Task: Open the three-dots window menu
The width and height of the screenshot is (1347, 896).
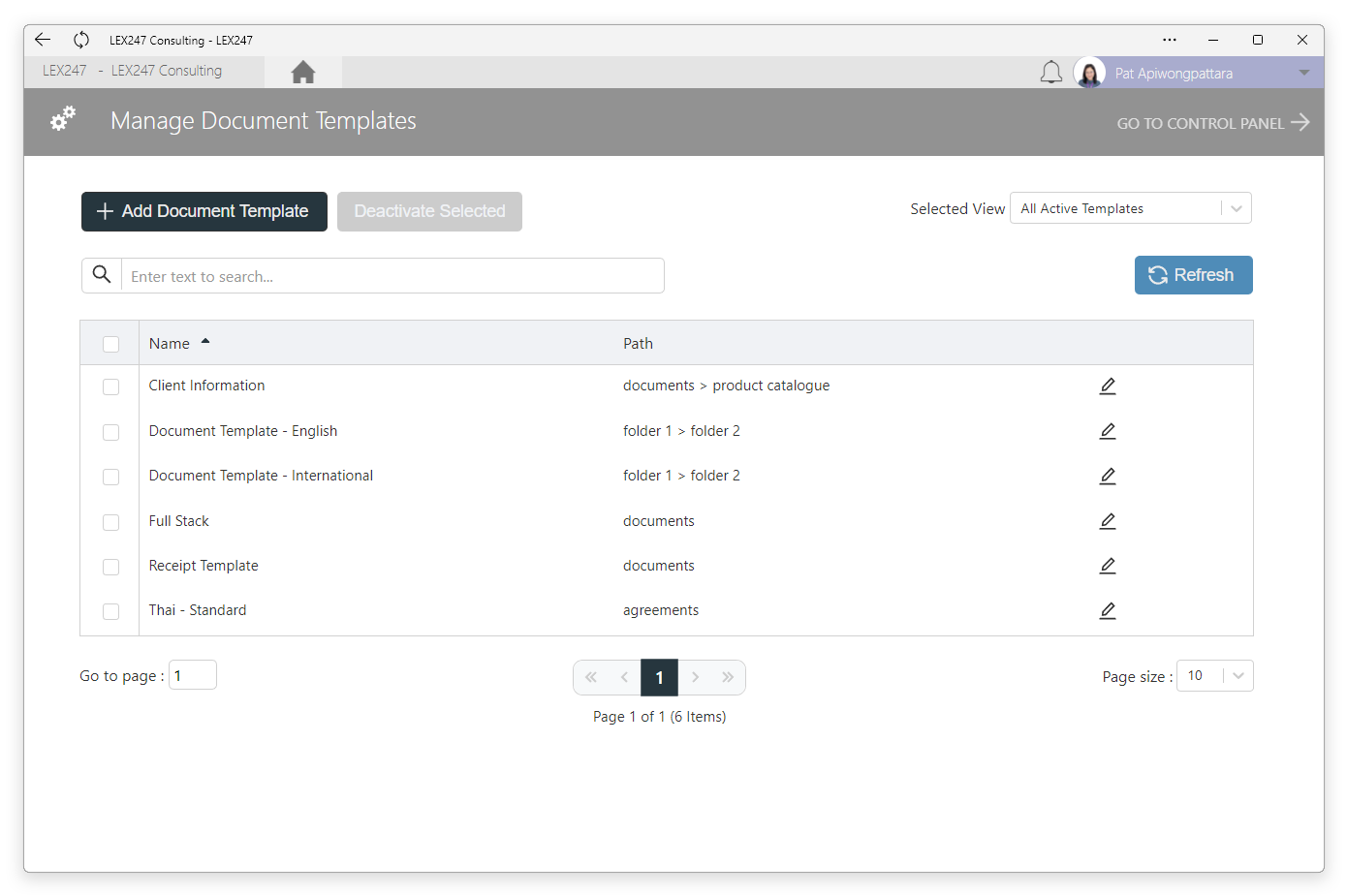Action: tap(1170, 40)
